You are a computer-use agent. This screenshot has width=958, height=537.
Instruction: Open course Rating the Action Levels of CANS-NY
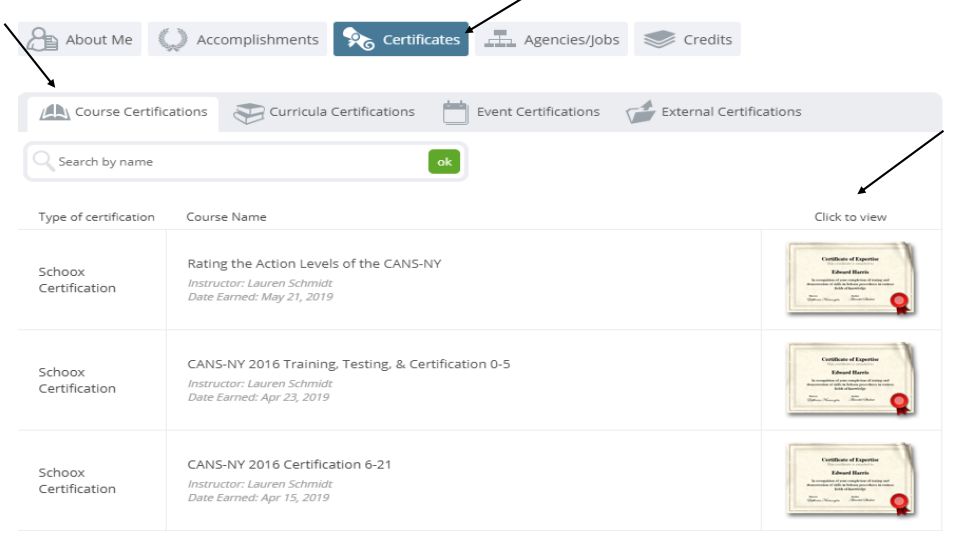(x=314, y=264)
